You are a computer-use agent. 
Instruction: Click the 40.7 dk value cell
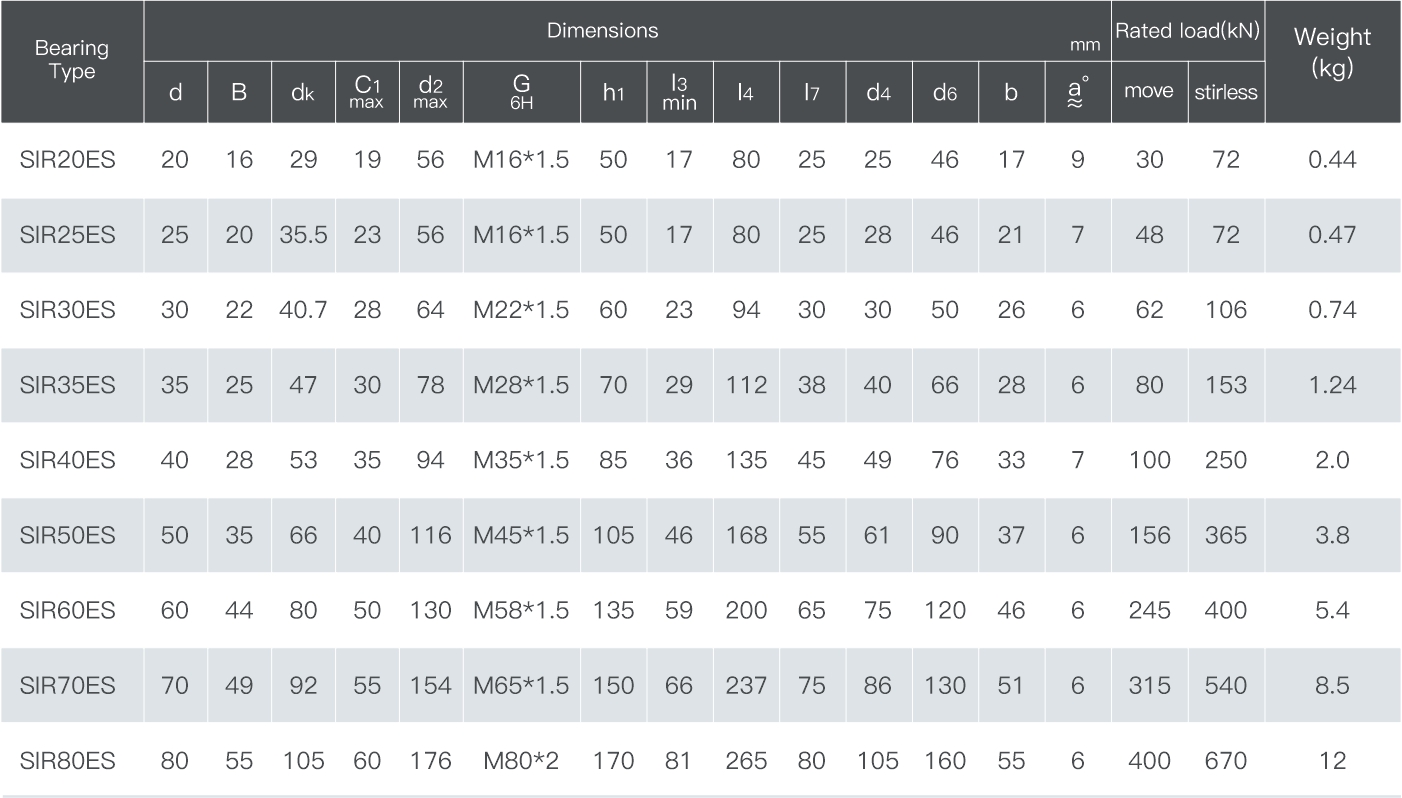tap(303, 310)
